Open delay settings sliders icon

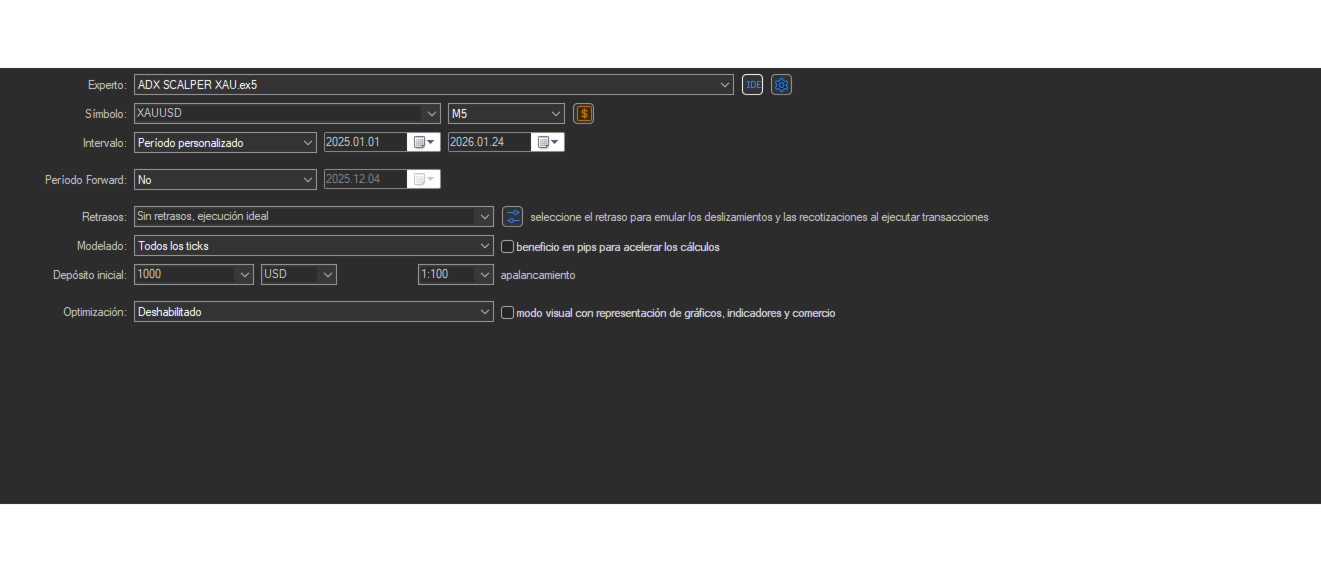[512, 216]
